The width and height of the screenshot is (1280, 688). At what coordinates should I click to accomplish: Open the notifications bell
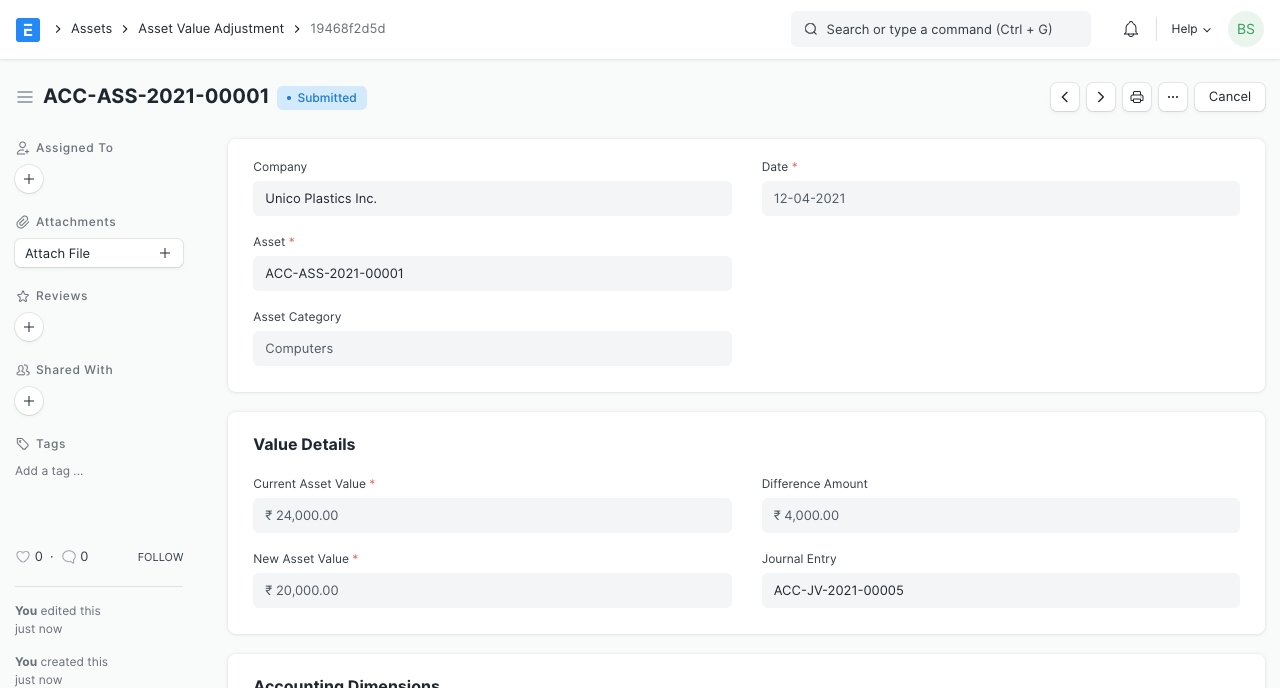(1131, 29)
